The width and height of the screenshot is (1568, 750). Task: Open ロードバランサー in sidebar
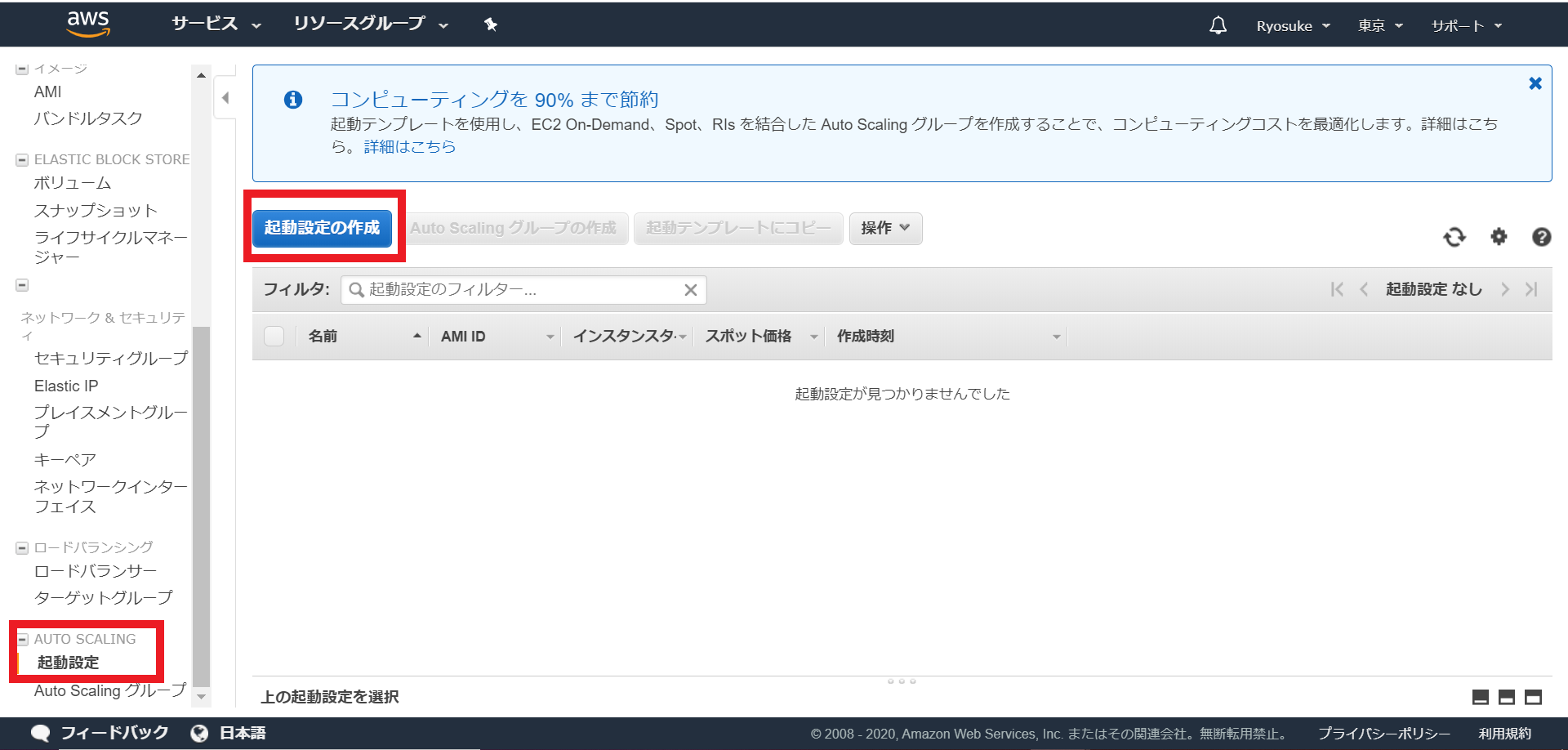[96, 571]
